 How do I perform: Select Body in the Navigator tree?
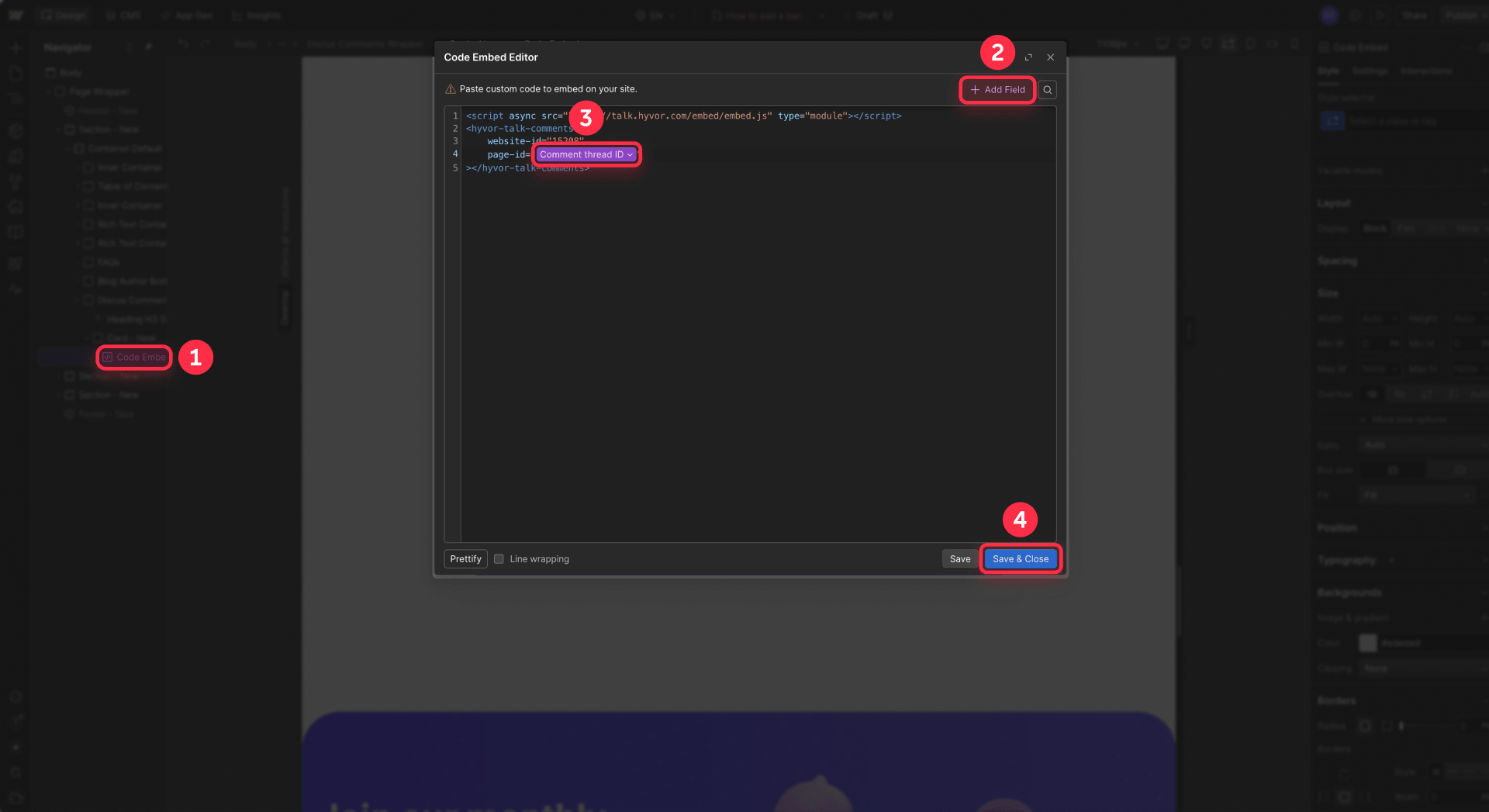(x=64, y=73)
